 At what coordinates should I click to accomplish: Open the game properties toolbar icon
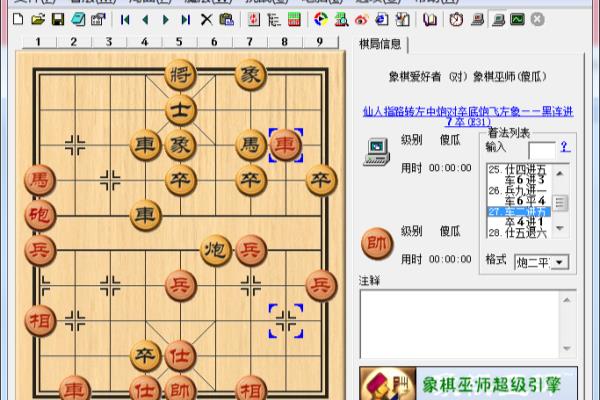click(x=98, y=19)
